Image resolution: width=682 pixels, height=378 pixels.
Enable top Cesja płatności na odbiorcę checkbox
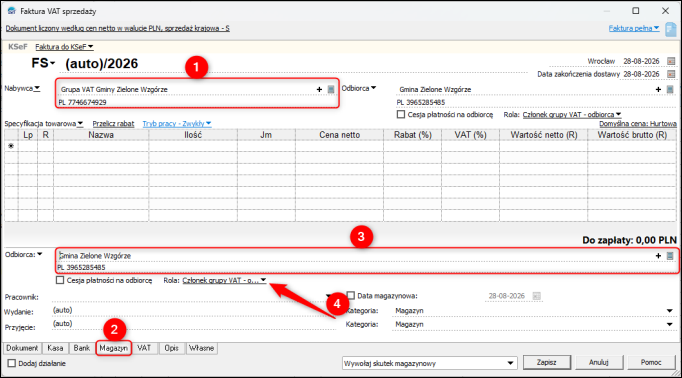click(401, 114)
